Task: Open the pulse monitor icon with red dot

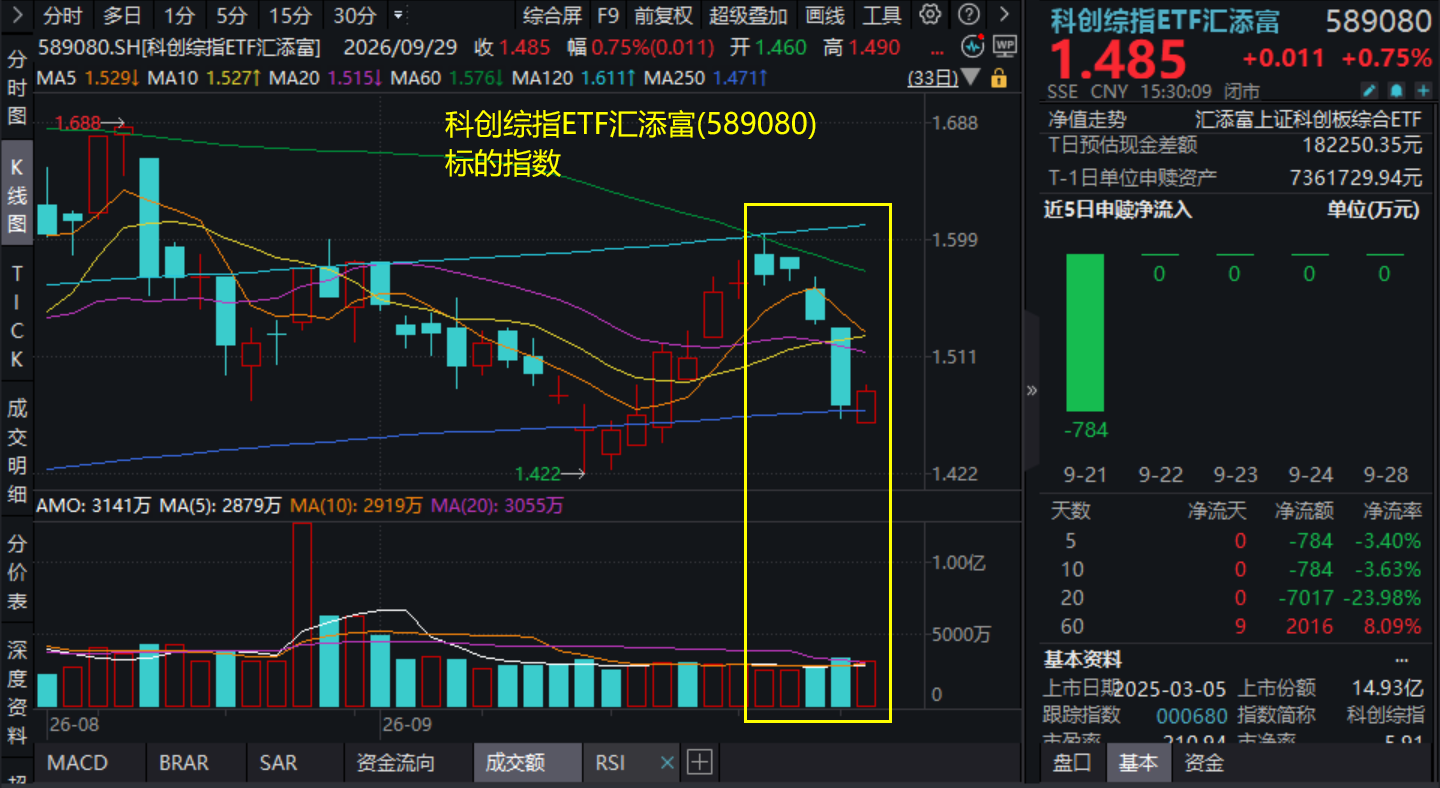Action: coord(973,46)
